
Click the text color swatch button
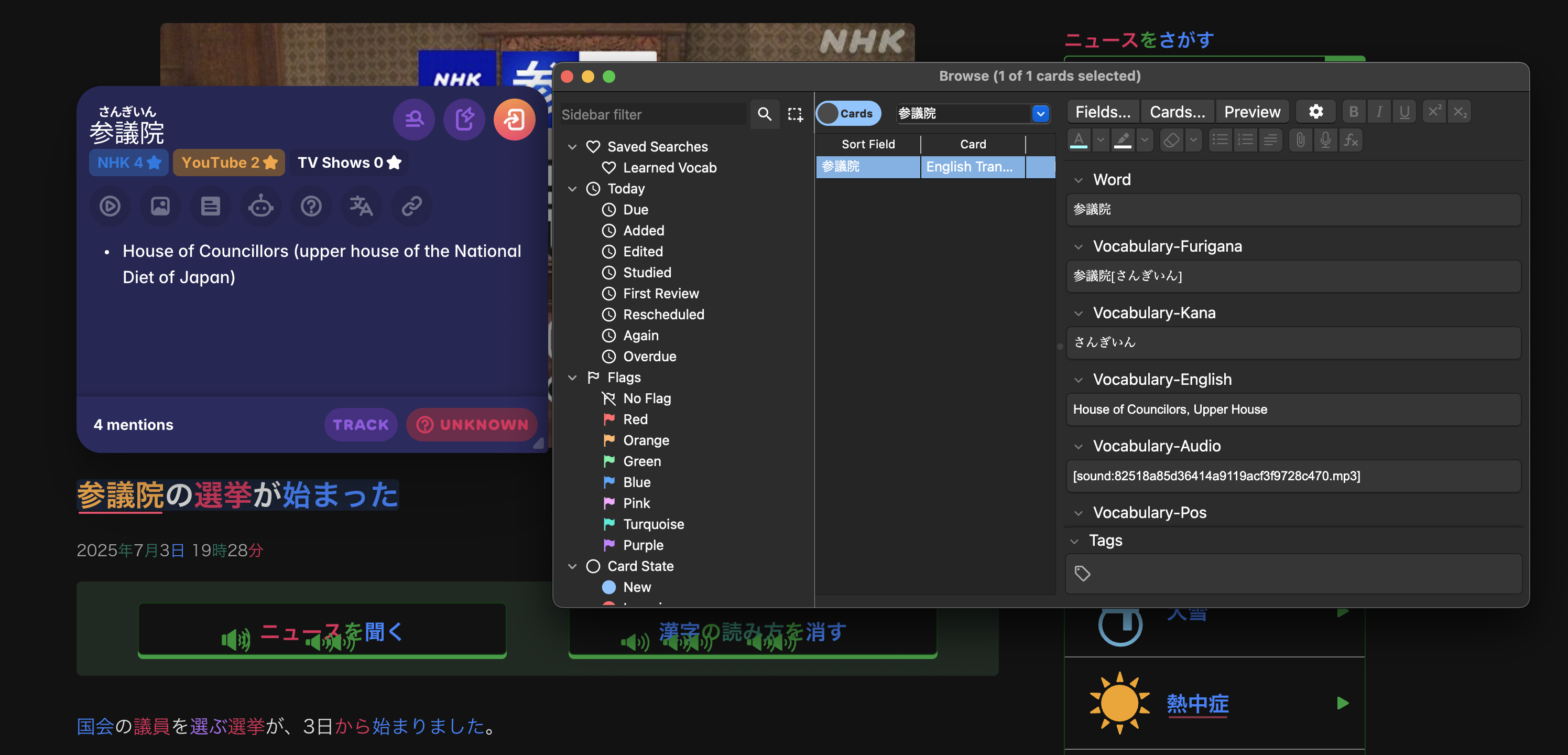tap(1079, 141)
